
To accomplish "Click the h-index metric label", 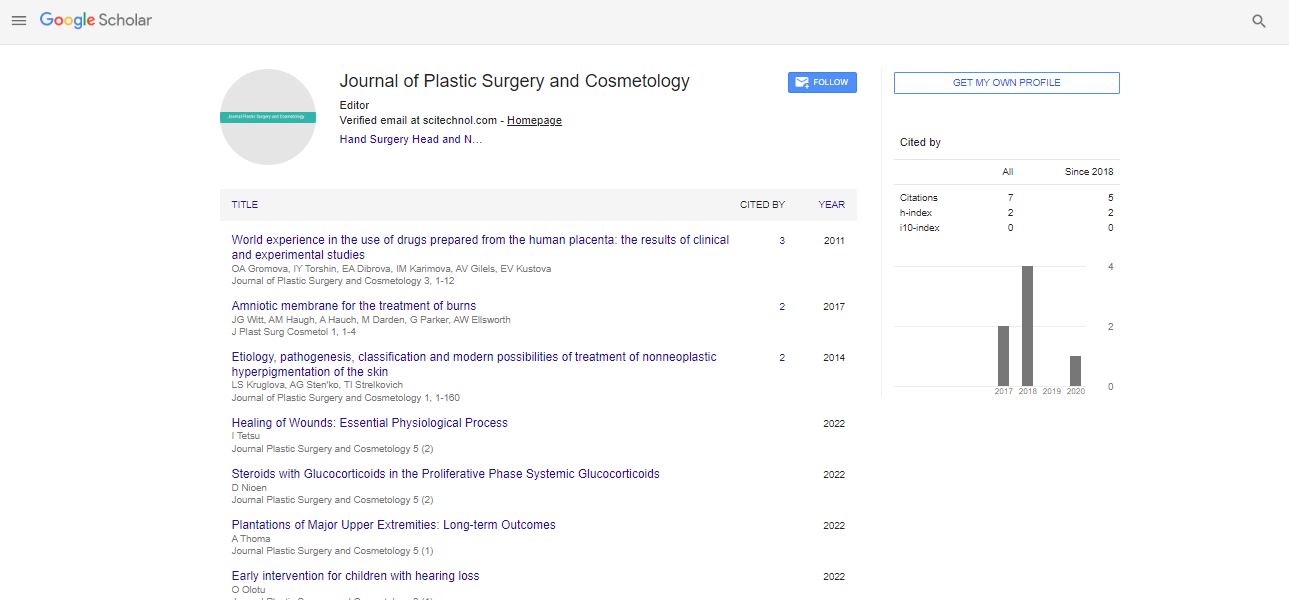I will point(916,213).
